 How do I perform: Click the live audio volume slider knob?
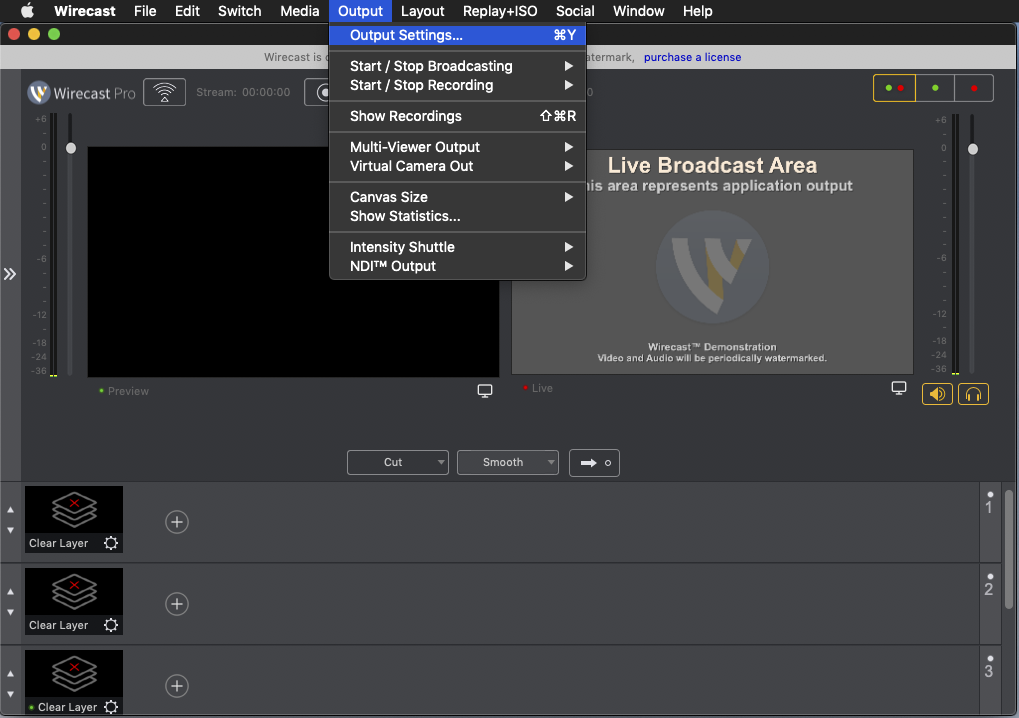[973, 149]
